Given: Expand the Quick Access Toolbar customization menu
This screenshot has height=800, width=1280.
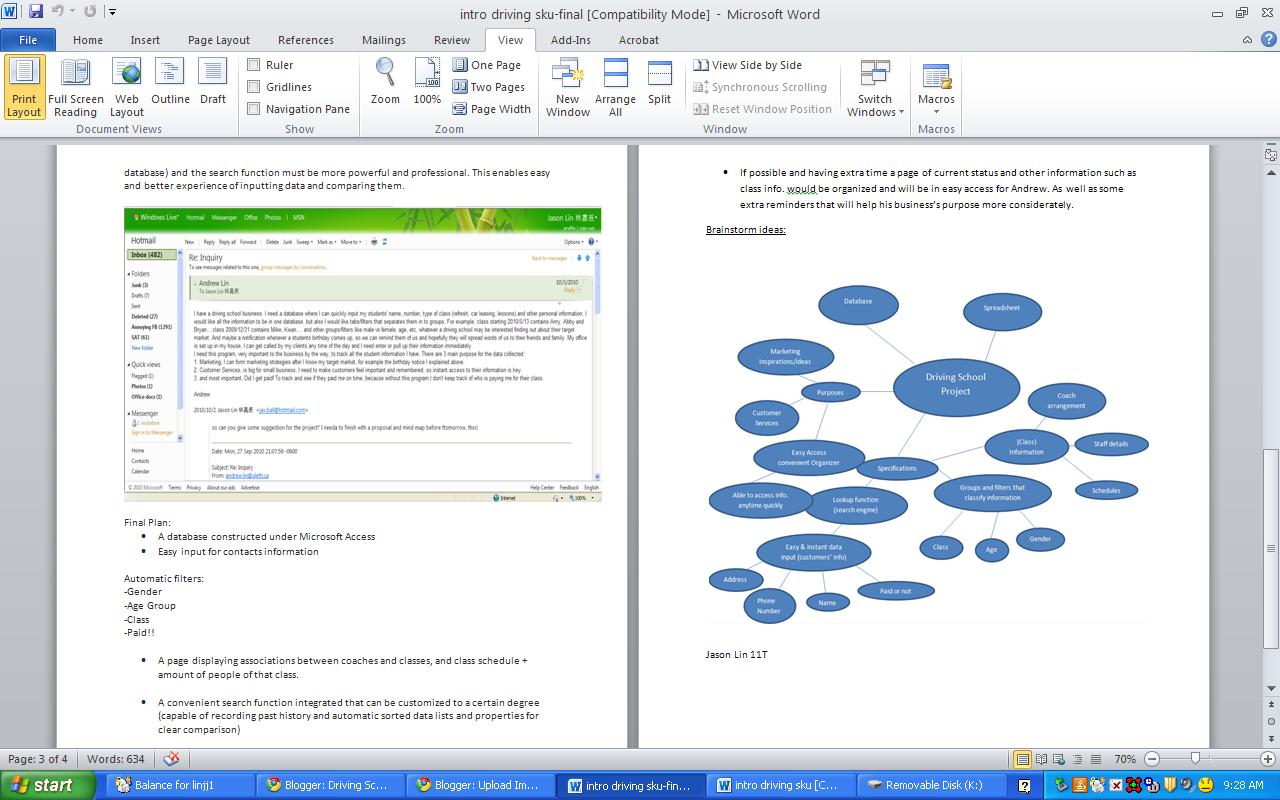Looking at the screenshot, I should pyautogui.click(x=112, y=11).
